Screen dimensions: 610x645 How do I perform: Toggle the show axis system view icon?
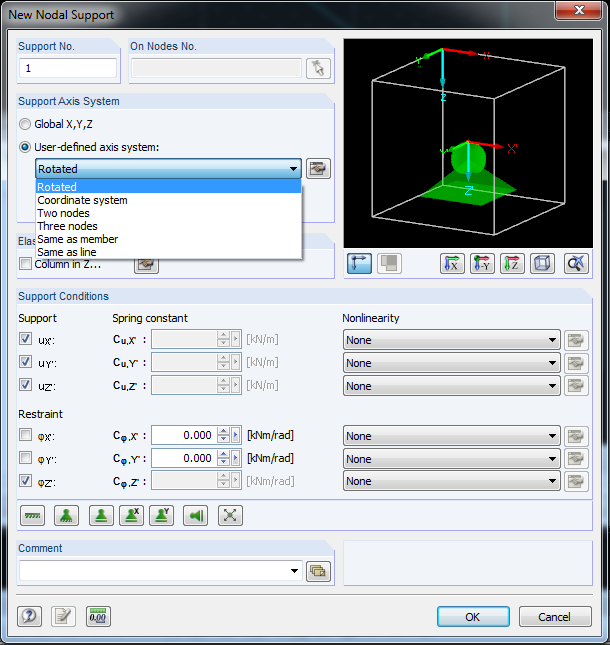[x=359, y=263]
